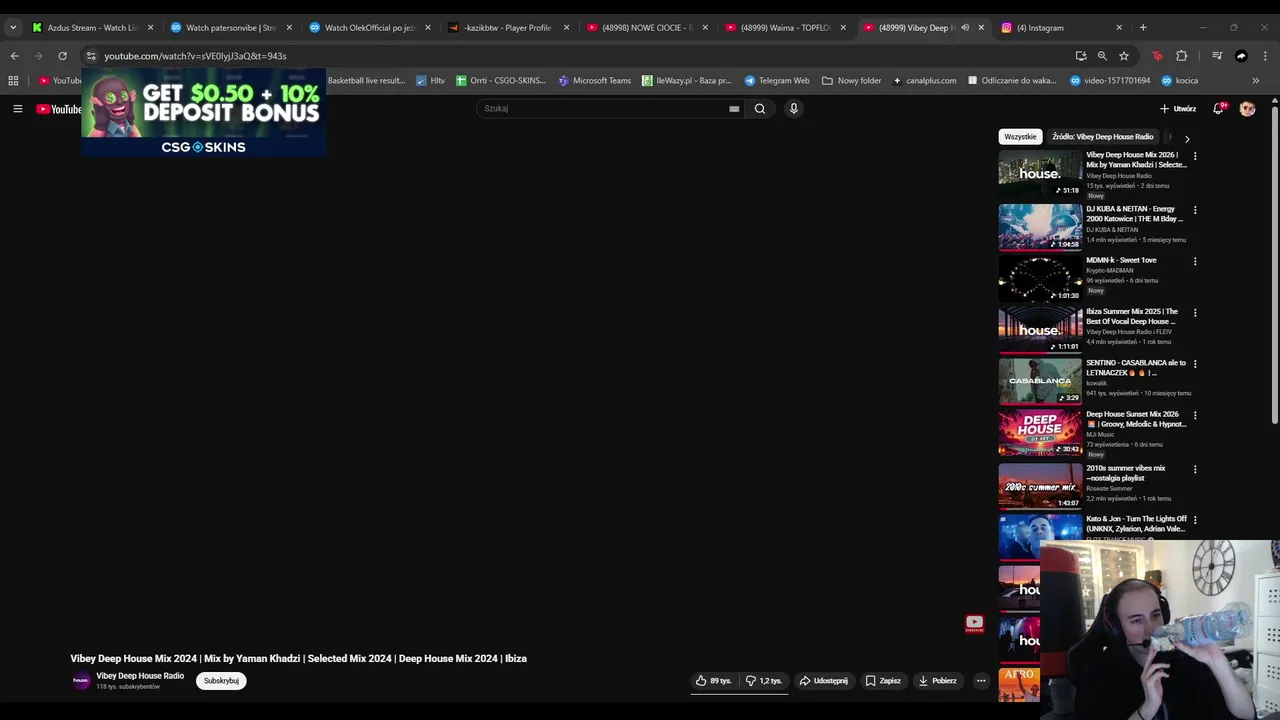Reload the current page
Screen dimensions: 1280x720
tap(62, 56)
